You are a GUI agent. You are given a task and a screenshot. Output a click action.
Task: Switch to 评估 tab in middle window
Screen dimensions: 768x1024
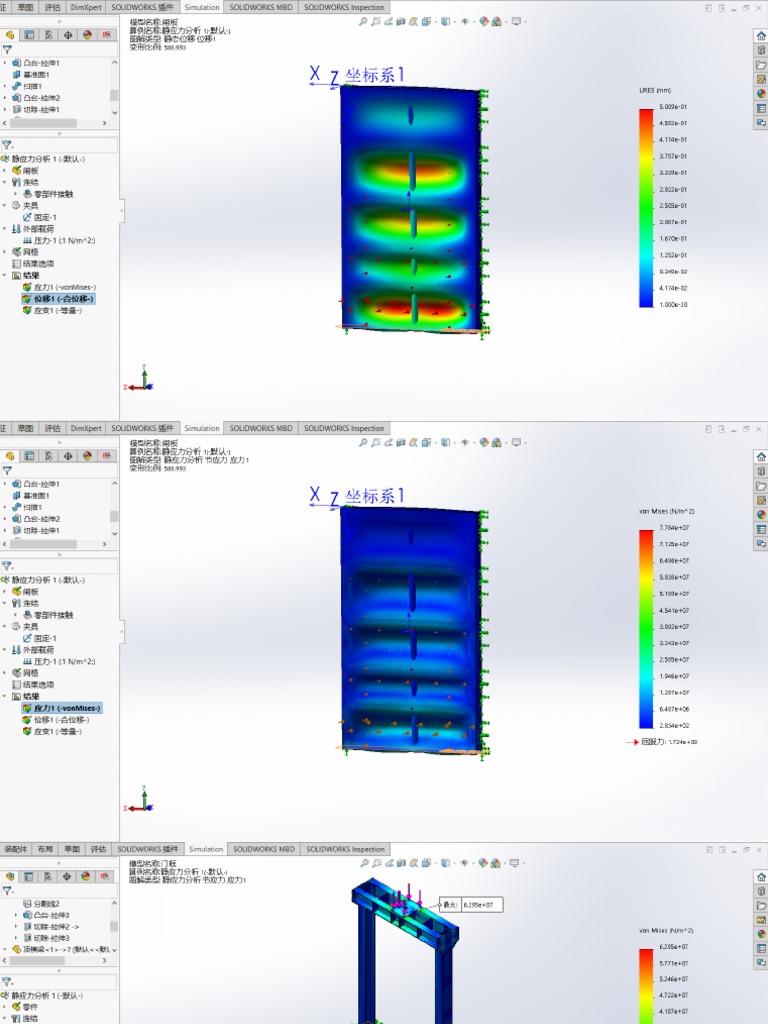point(52,428)
